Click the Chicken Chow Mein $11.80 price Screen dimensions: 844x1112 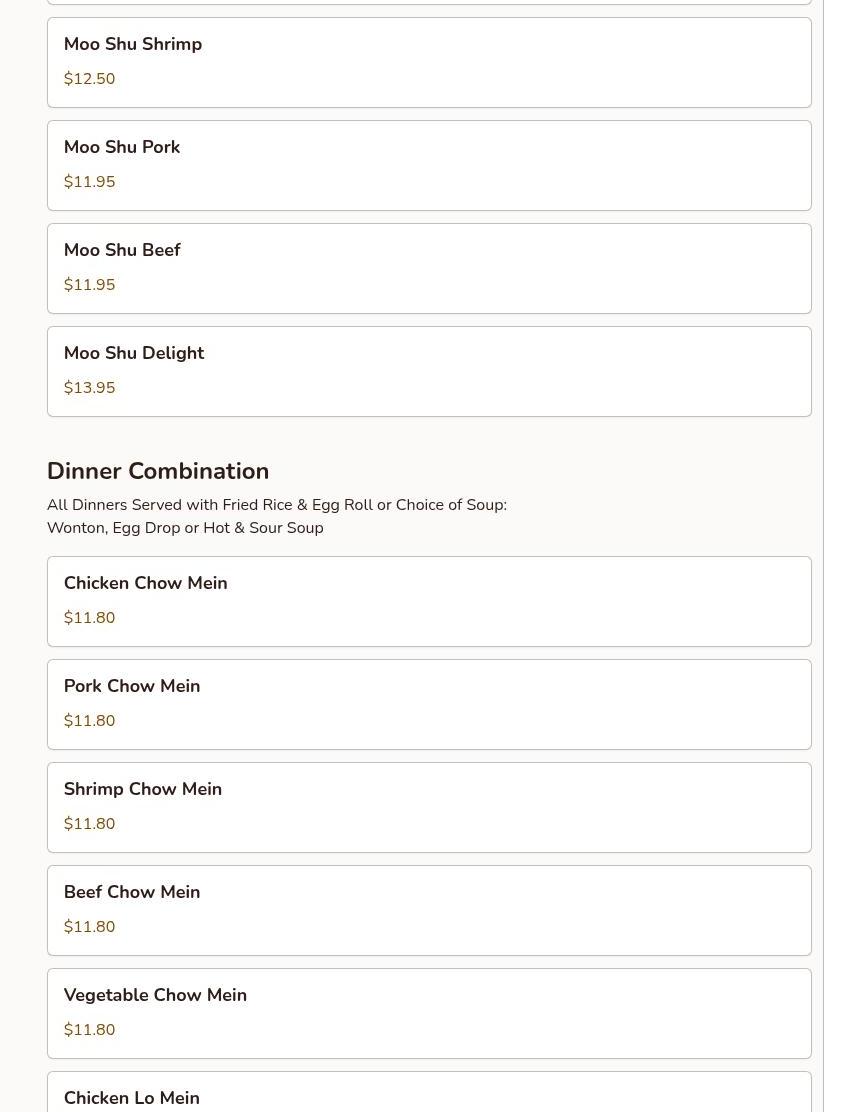pos(89,618)
